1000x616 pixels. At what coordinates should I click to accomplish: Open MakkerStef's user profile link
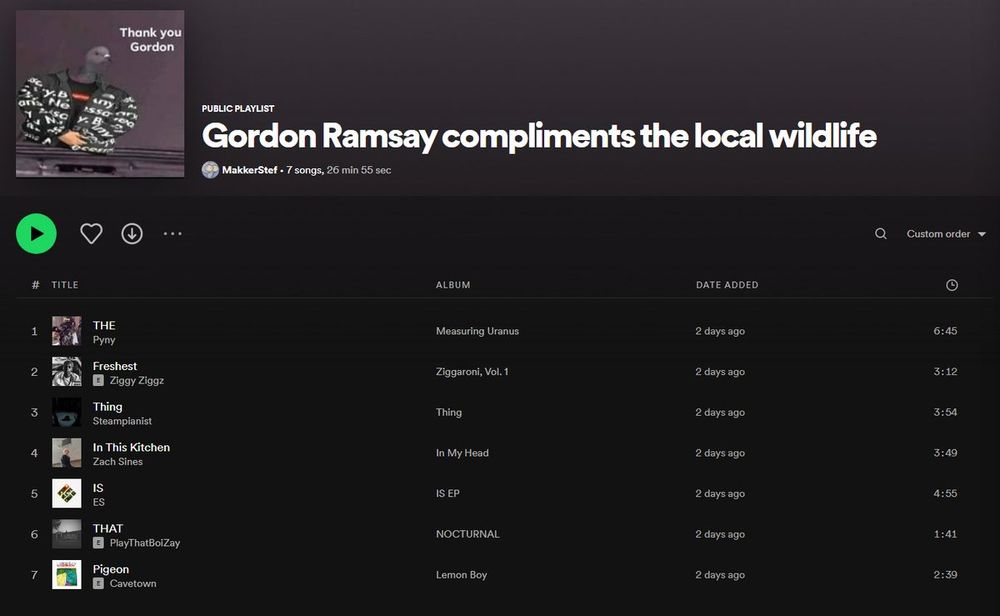click(249, 170)
